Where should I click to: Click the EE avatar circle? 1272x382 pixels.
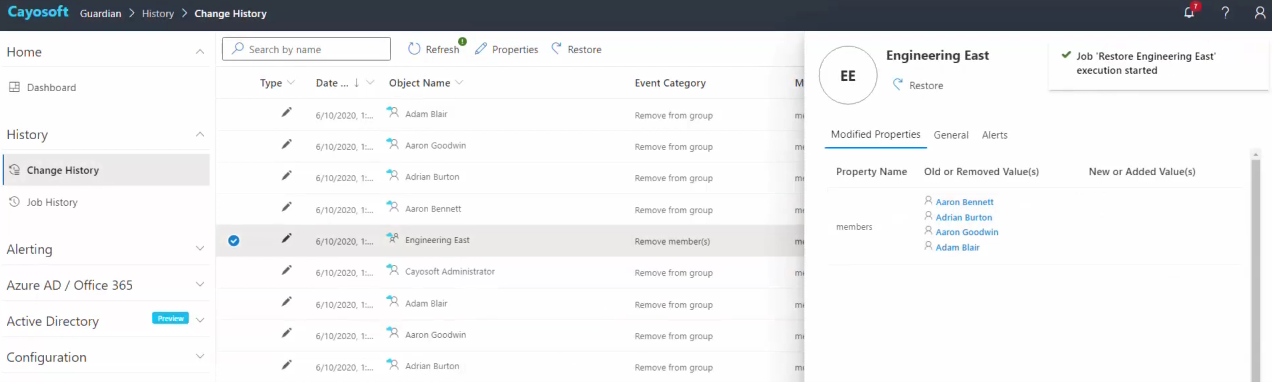click(x=847, y=75)
